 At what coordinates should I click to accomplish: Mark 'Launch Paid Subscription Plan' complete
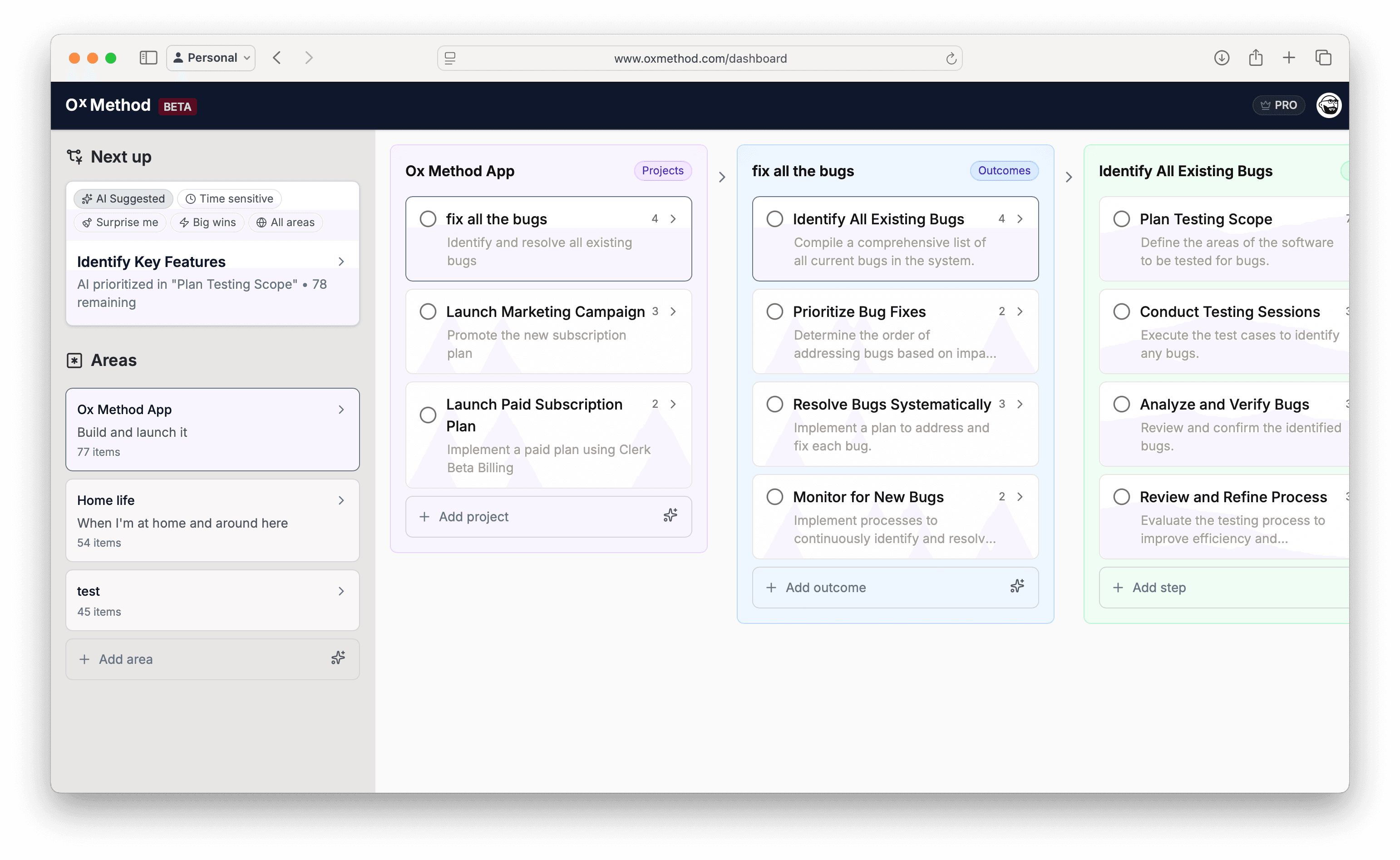pos(428,415)
